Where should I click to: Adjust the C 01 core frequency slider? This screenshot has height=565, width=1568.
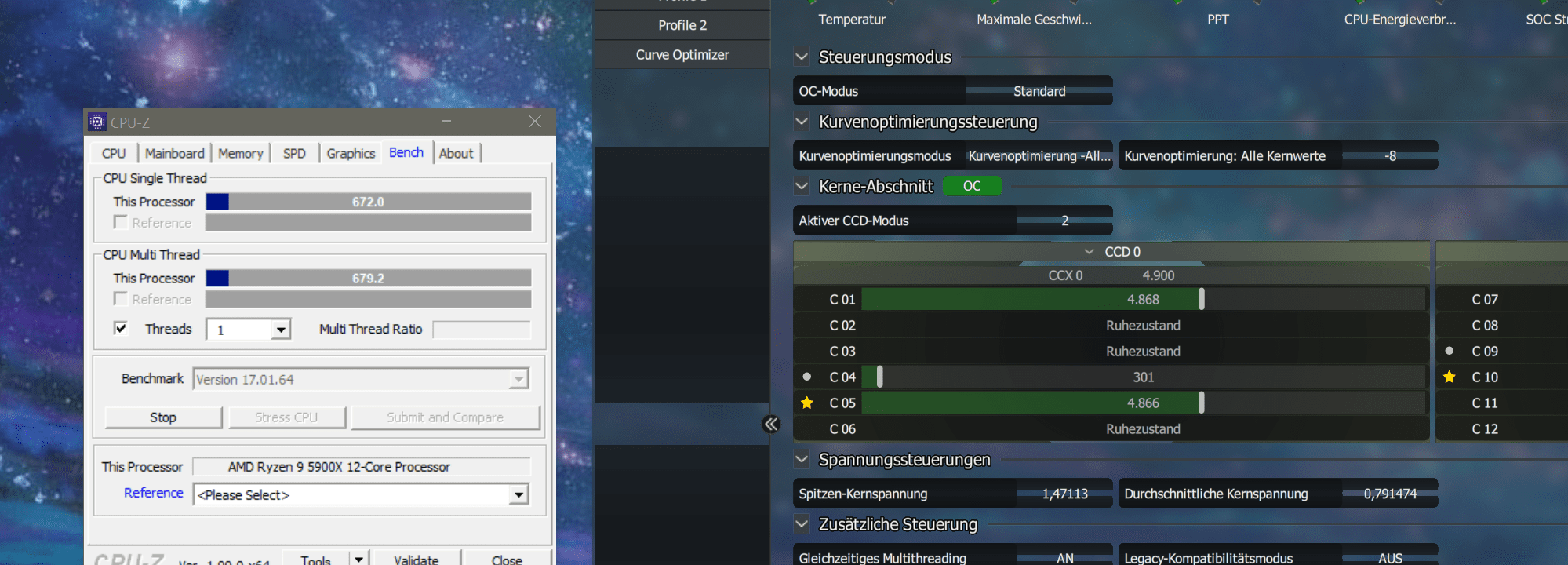pyautogui.click(x=1144, y=299)
